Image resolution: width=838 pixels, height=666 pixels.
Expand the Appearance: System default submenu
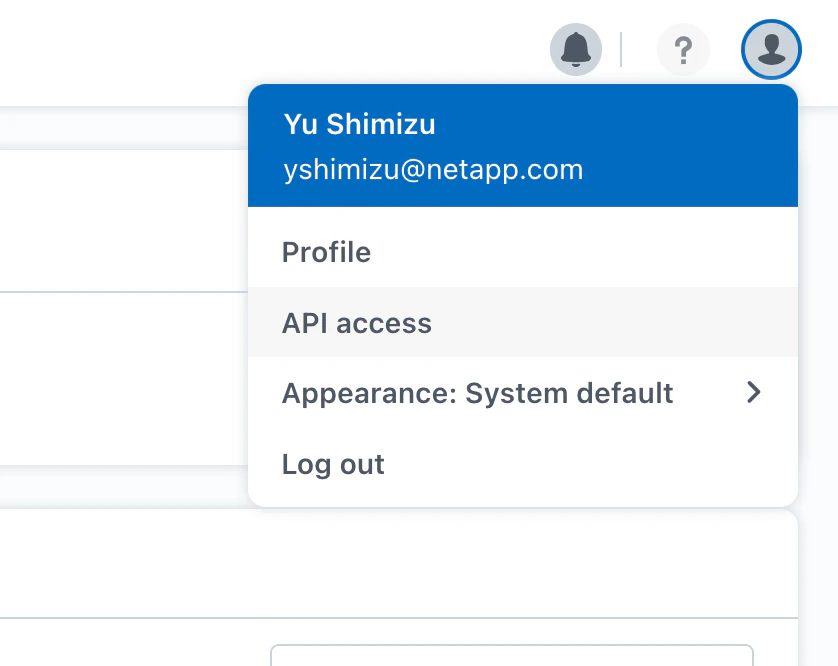click(x=523, y=393)
